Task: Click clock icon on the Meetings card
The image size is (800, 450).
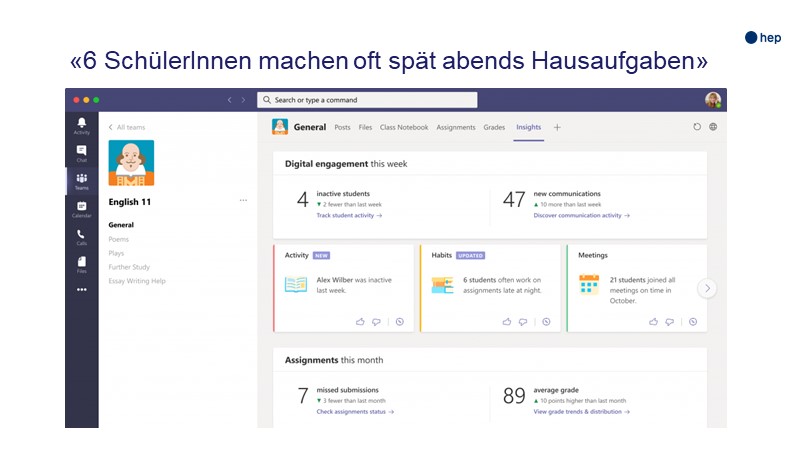Action: point(693,322)
